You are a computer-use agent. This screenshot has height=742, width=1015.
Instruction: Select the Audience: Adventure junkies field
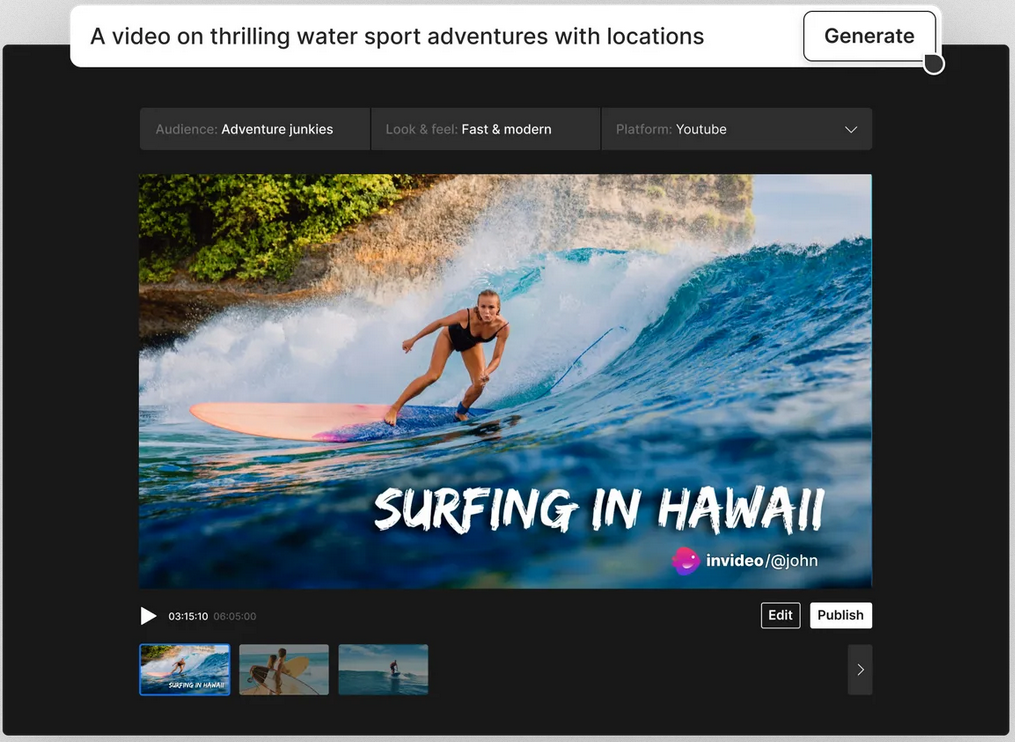click(255, 129)
